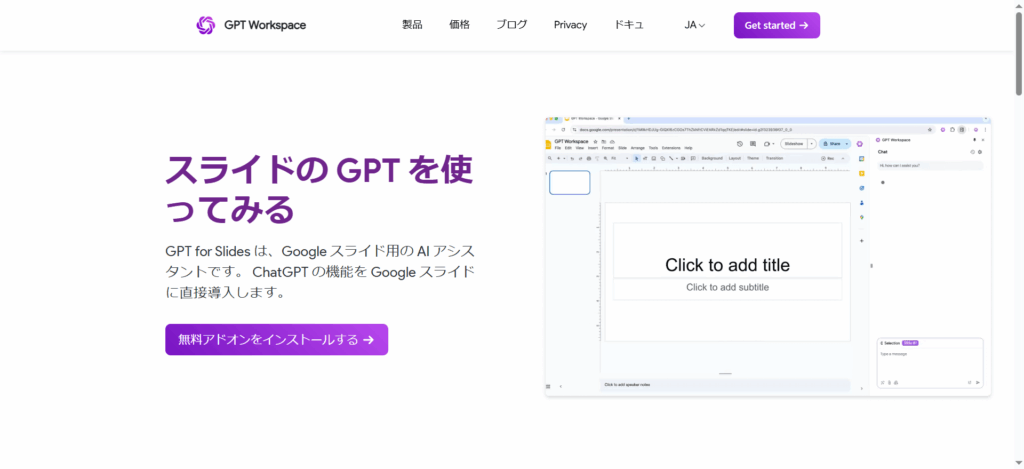Expand Slideshow options arrow in Slides preview
The width and height of the screenshot is (1024, 469).
(812, 144)
